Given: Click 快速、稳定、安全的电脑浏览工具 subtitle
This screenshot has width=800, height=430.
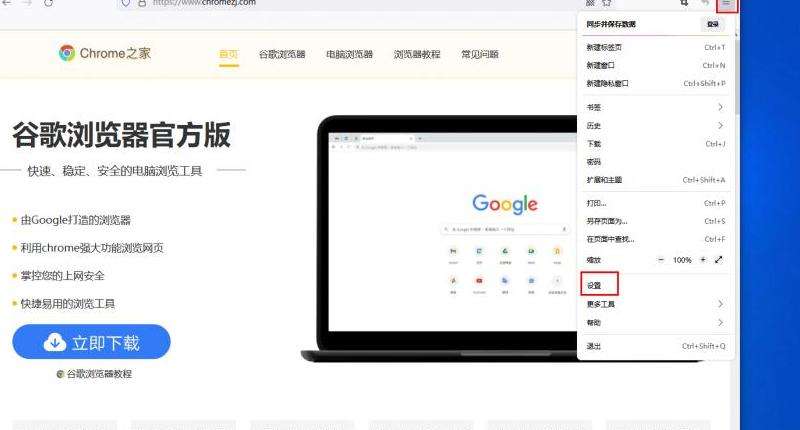Looking at the screenshot, I should [115, 171].
